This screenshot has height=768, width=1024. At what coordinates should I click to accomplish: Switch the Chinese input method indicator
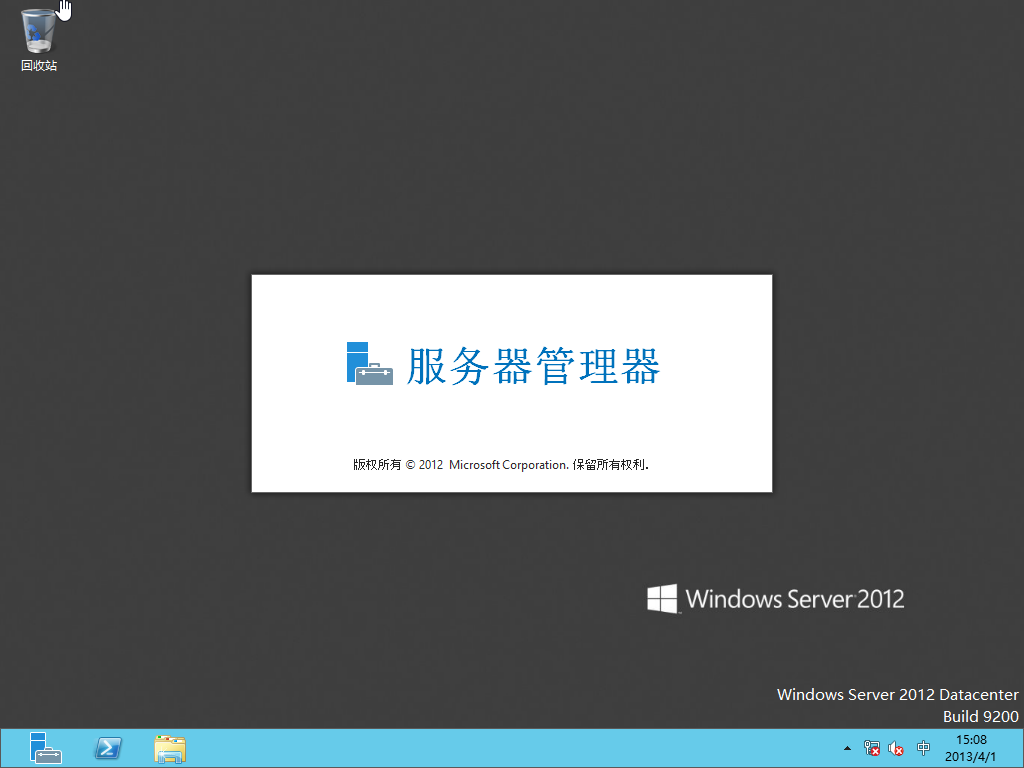coord(923,748)
